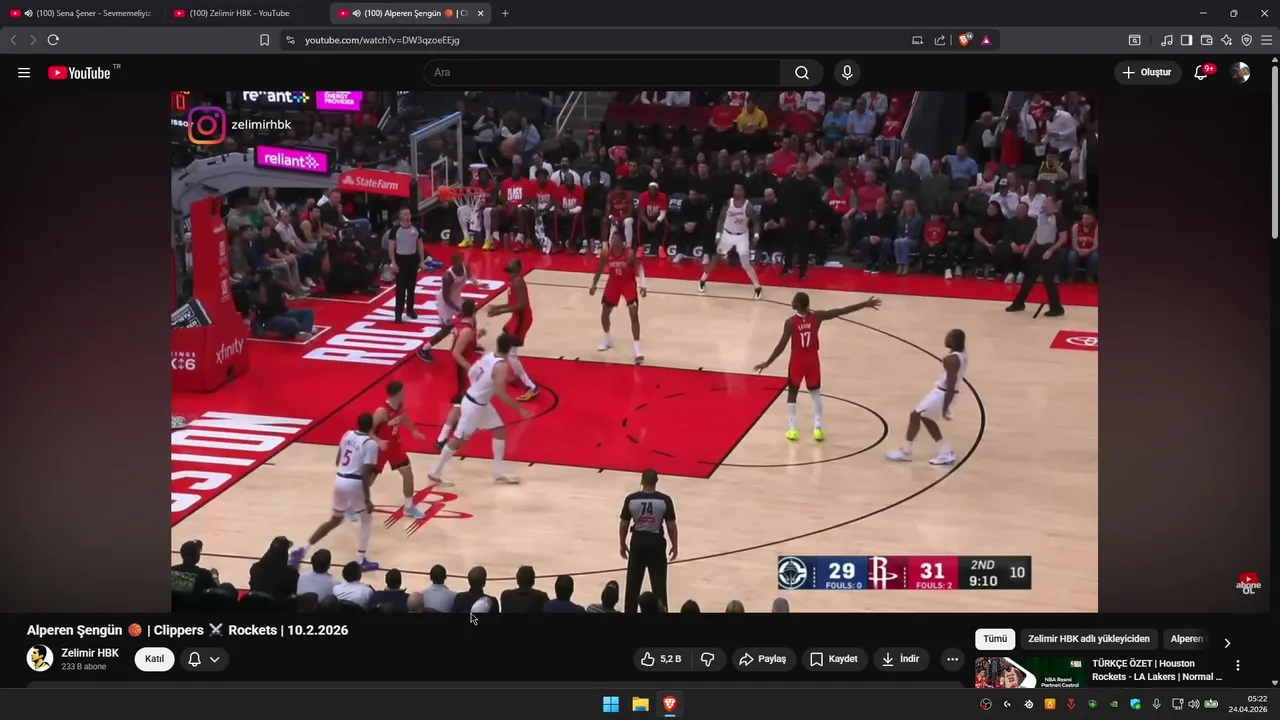
Task: Click the Brave browser taskbar icon
Action: point(669,704)
